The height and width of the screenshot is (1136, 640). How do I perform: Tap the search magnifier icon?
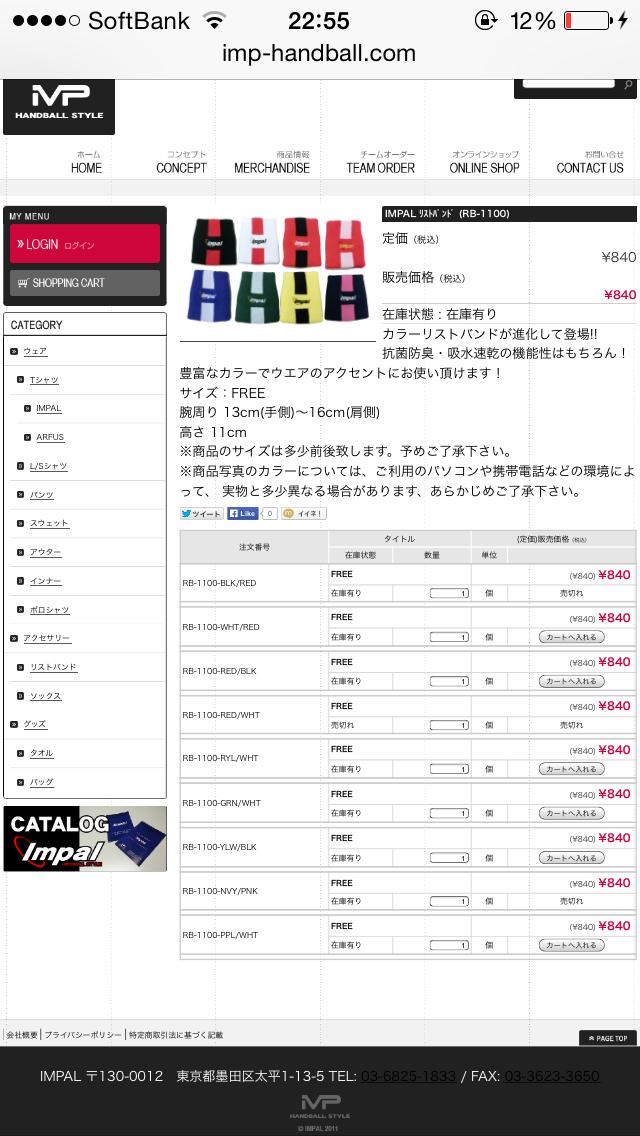tap(627, 85)
